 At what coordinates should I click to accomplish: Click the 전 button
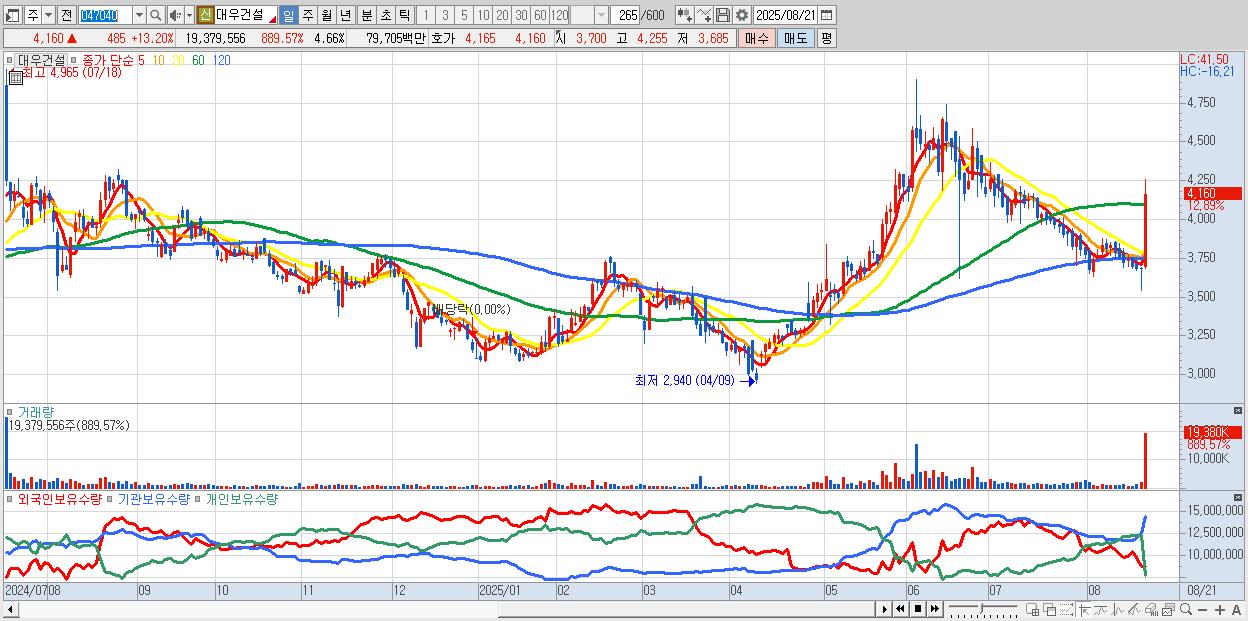click(x=66, y=15)
